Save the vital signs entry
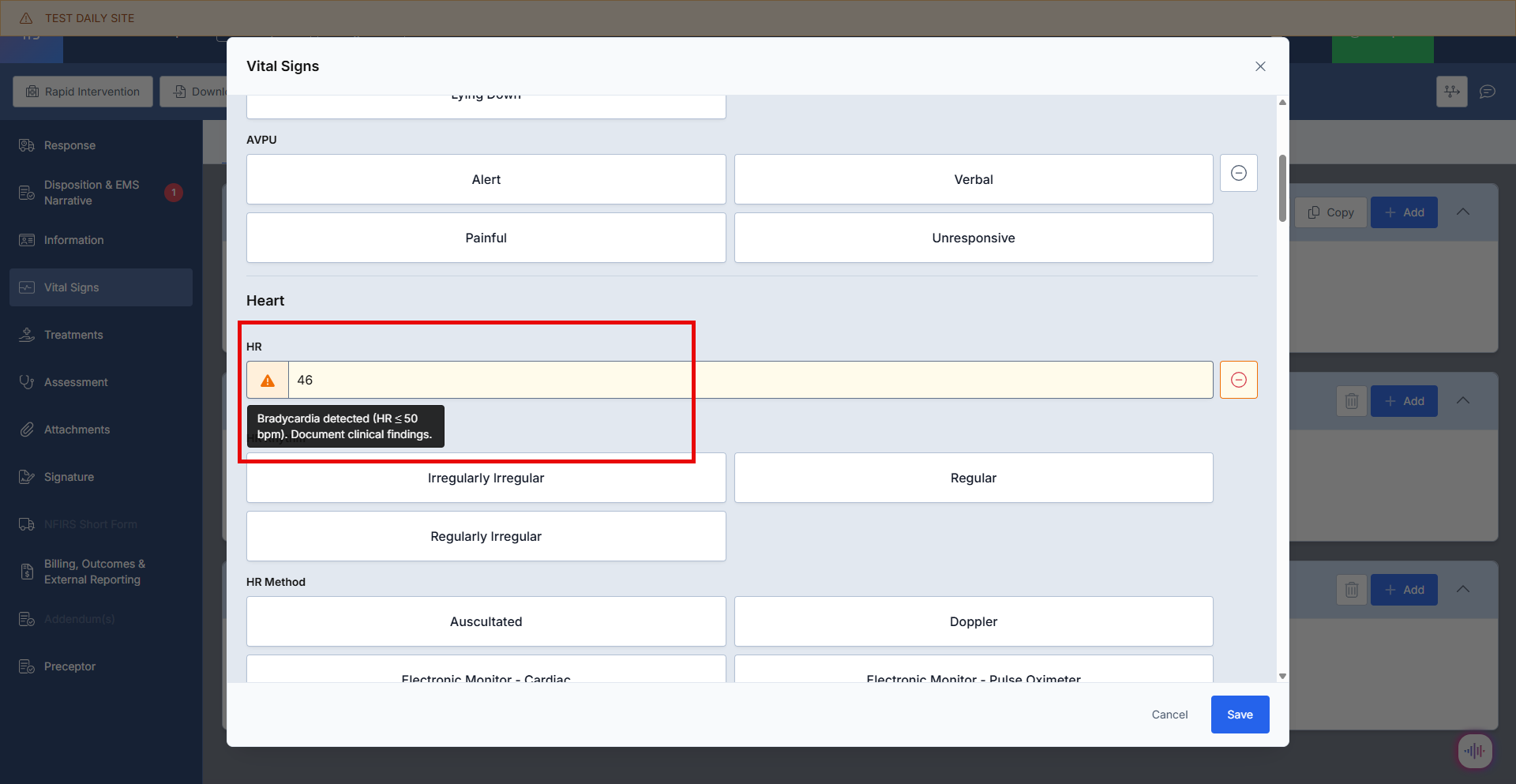The image size is (1516, 784). (x=1240, y=715)
